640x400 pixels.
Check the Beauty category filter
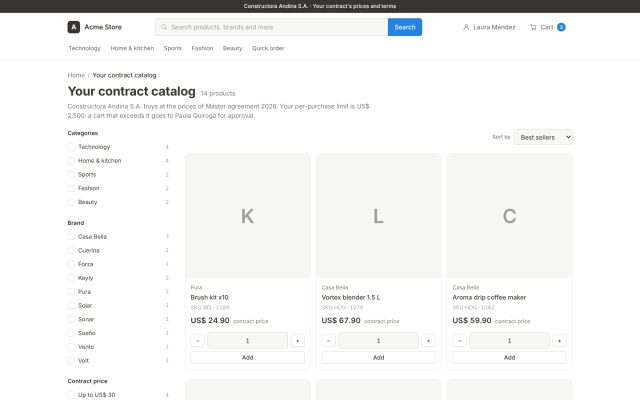point(71,202)
